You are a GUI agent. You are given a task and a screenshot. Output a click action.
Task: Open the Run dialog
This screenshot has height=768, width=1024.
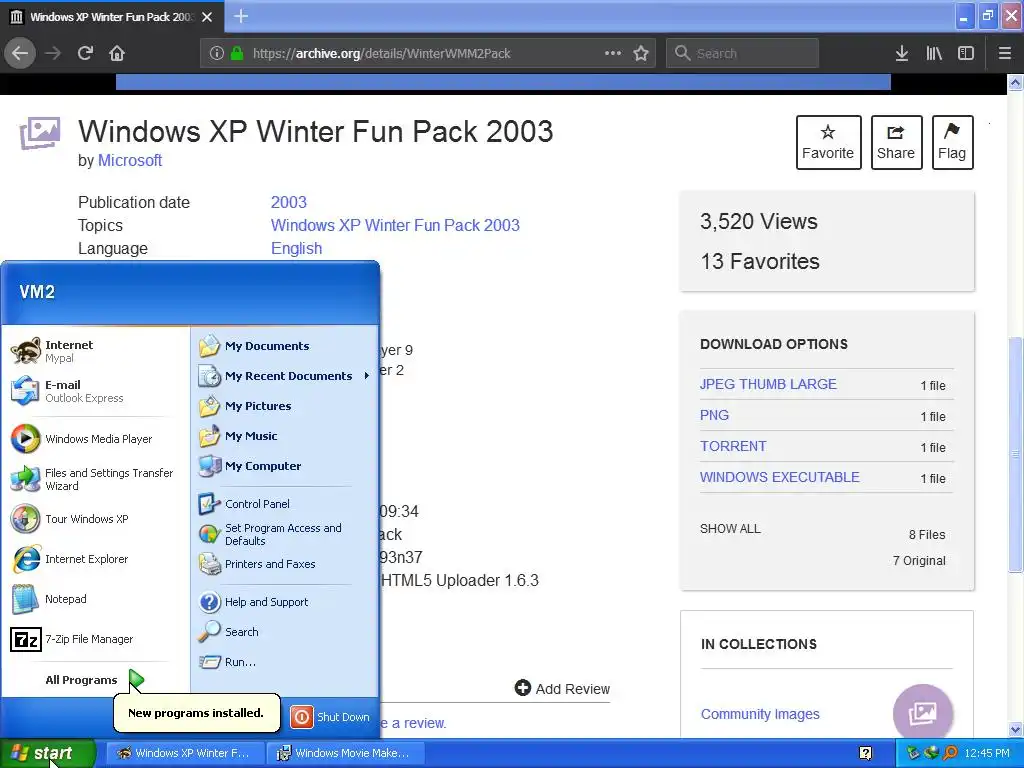[284, 662]
